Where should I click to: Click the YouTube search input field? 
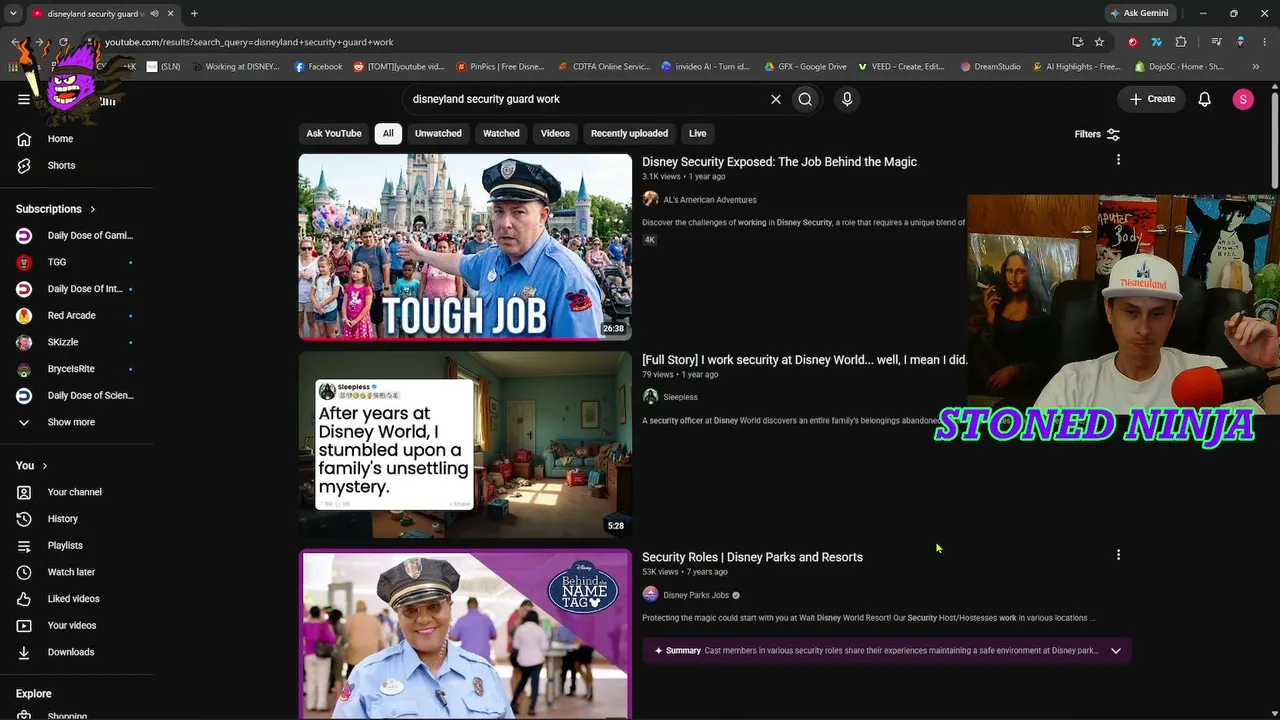[585, 99]
